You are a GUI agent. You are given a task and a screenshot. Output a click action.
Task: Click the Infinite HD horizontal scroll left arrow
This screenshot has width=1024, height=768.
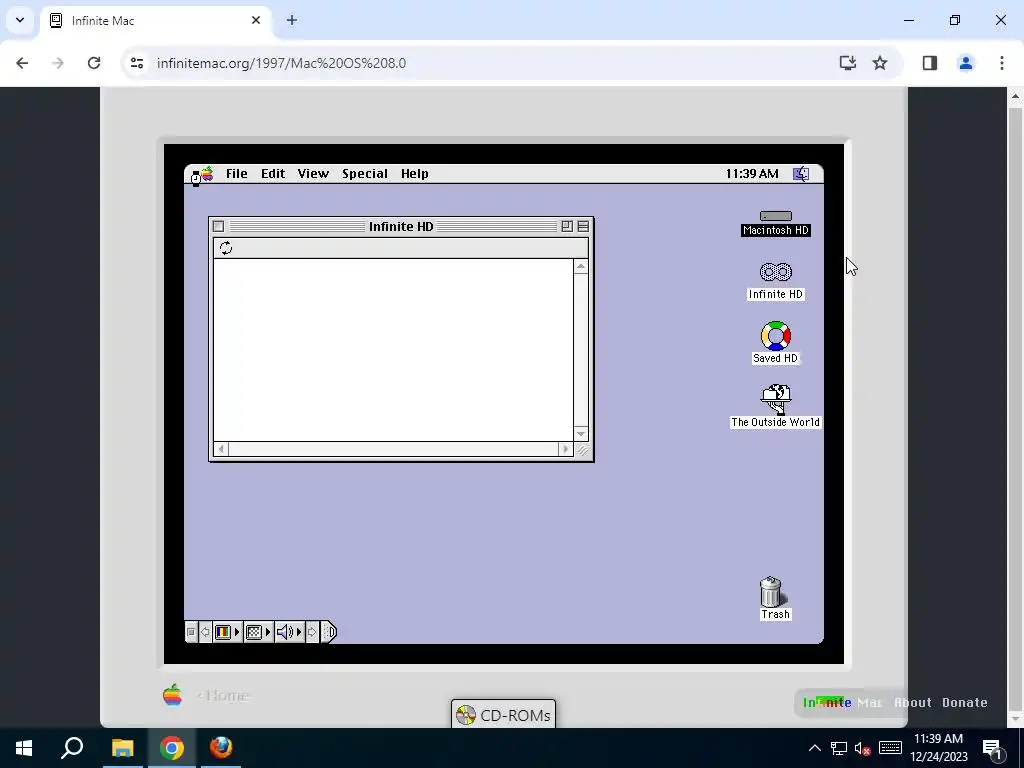pos(221,449)
